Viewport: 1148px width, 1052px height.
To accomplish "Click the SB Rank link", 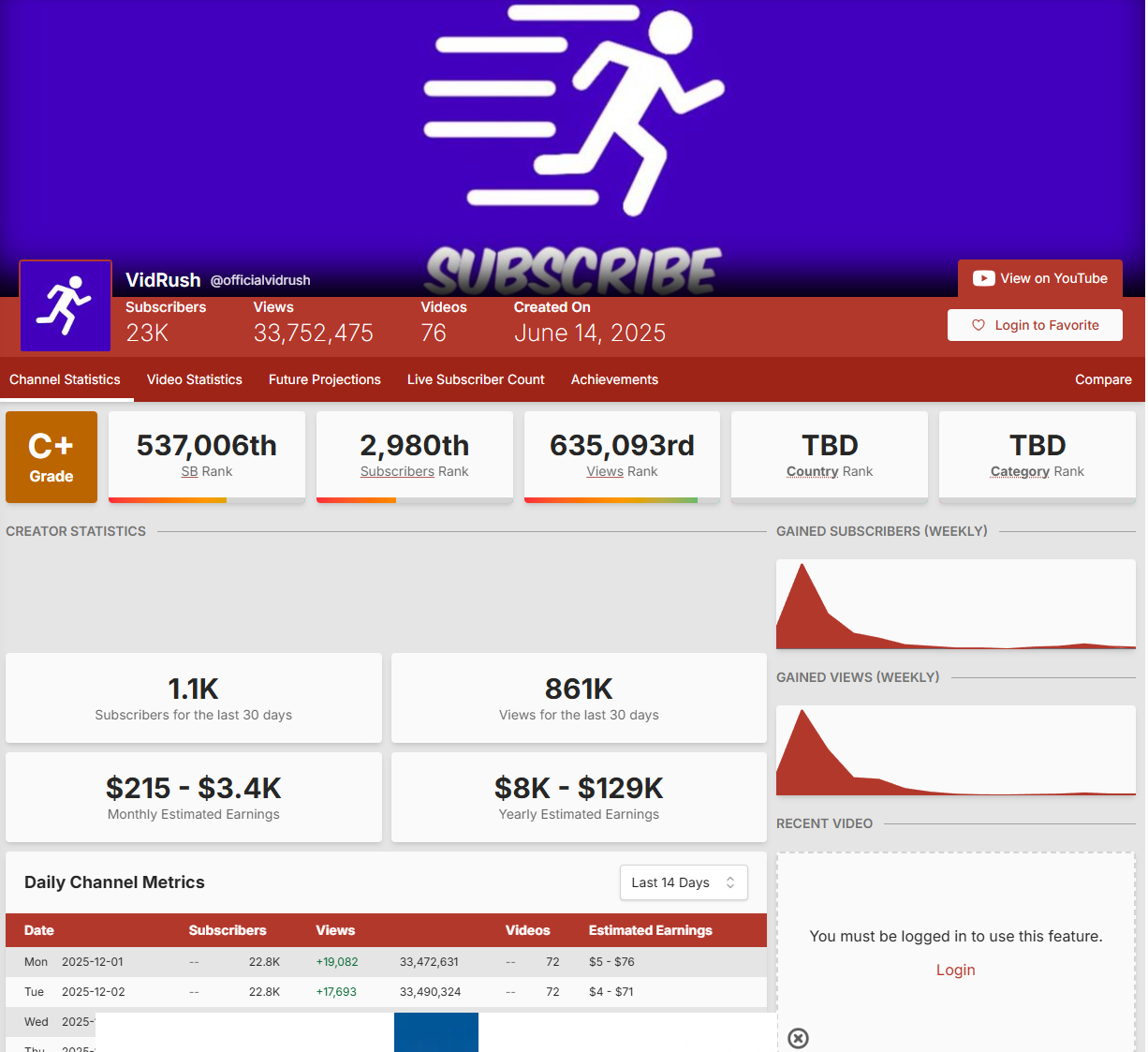I will [189, 471].
